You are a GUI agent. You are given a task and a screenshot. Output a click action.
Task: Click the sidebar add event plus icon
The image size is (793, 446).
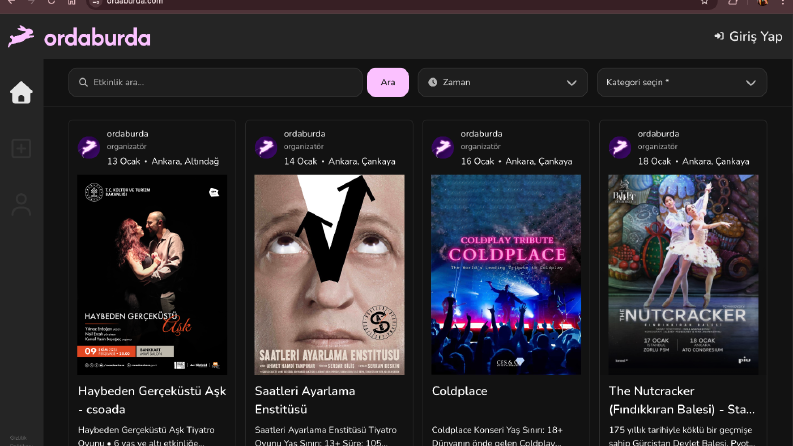coord(21,149)
